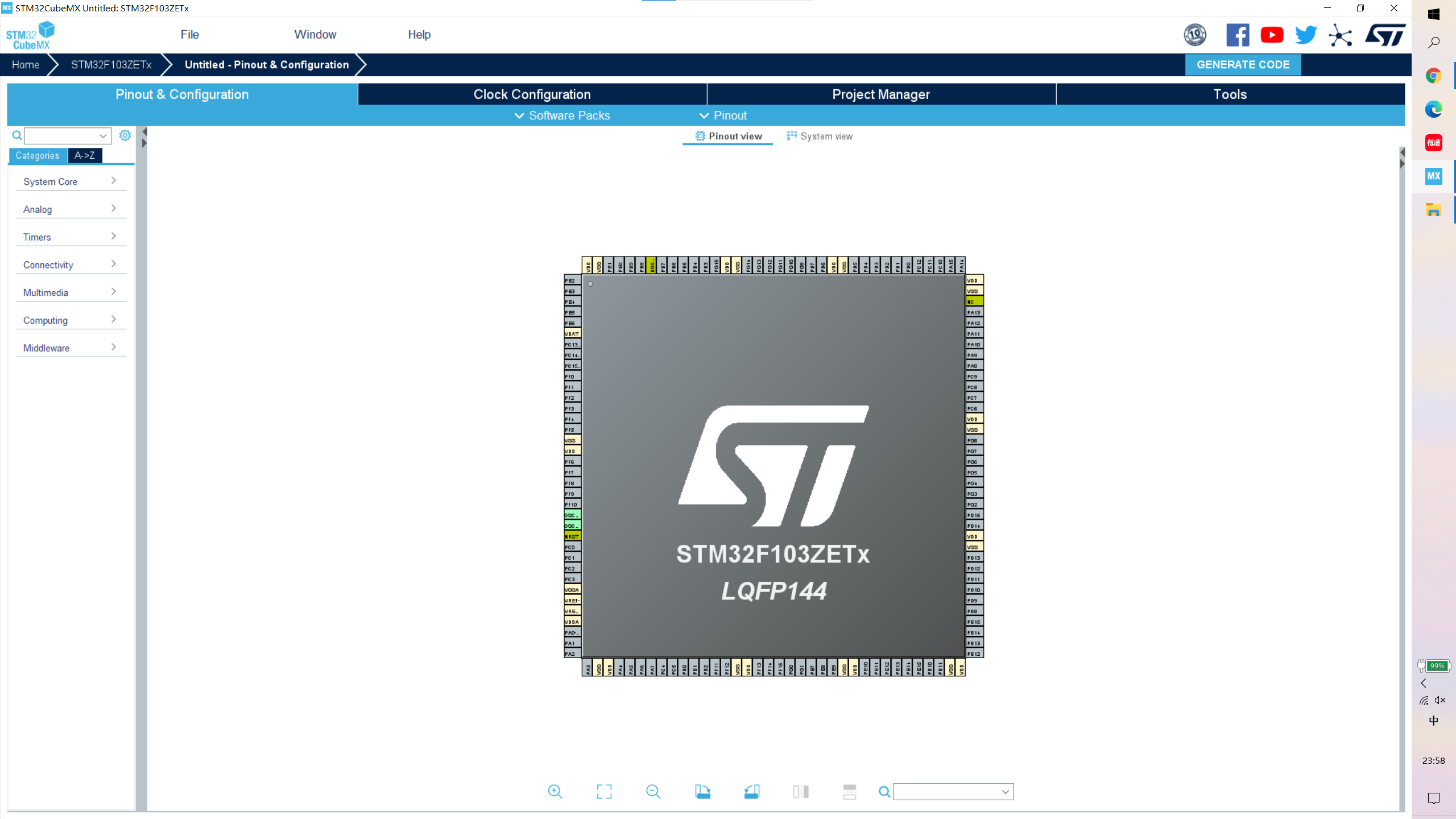Open the Window menu
This screenshot has width=1456, height=819.
315,35
